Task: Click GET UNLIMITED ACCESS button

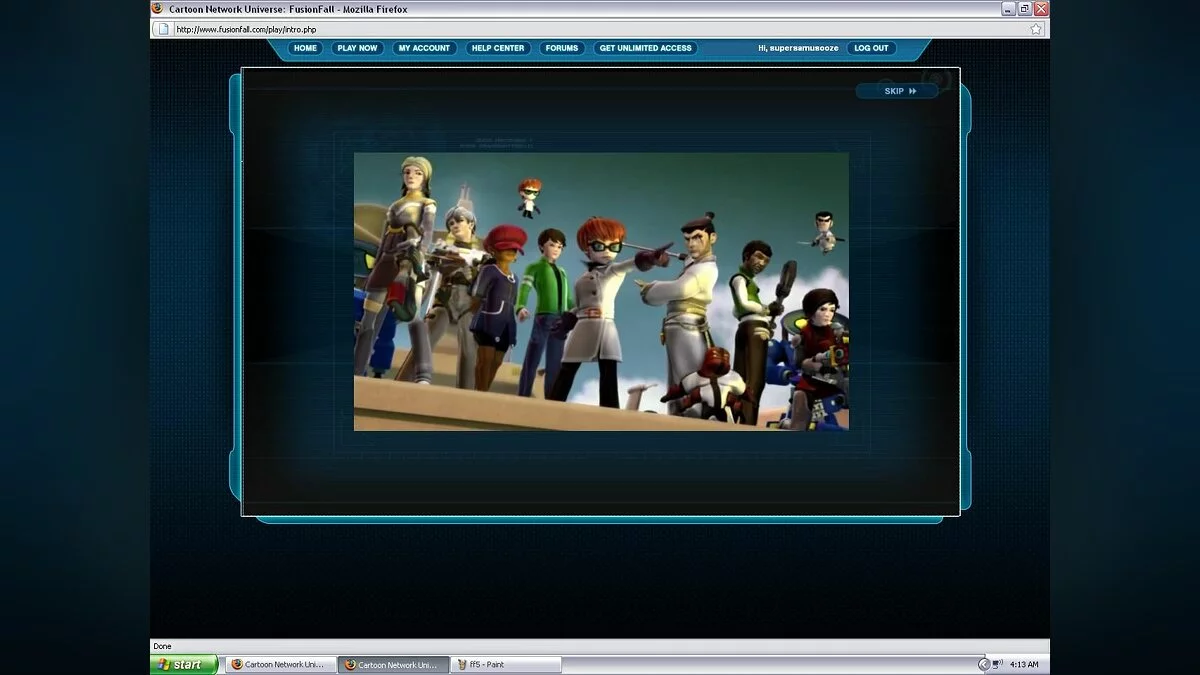Action: click(645, 48)
